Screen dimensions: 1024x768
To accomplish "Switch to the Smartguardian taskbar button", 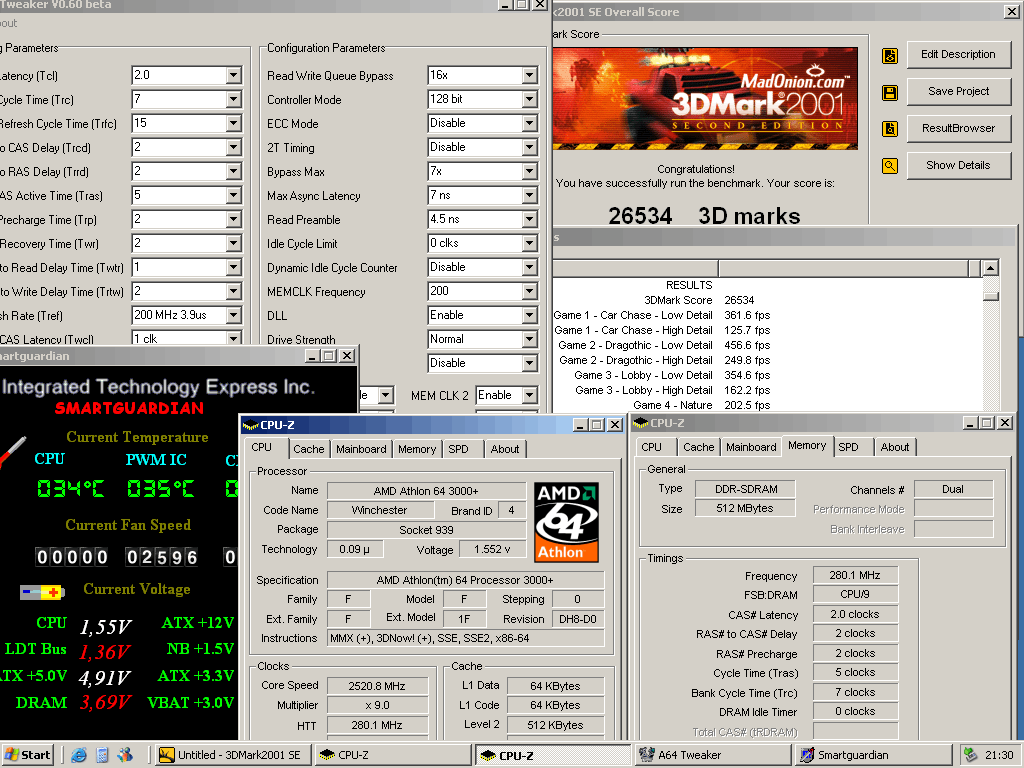I will [874, 755].
